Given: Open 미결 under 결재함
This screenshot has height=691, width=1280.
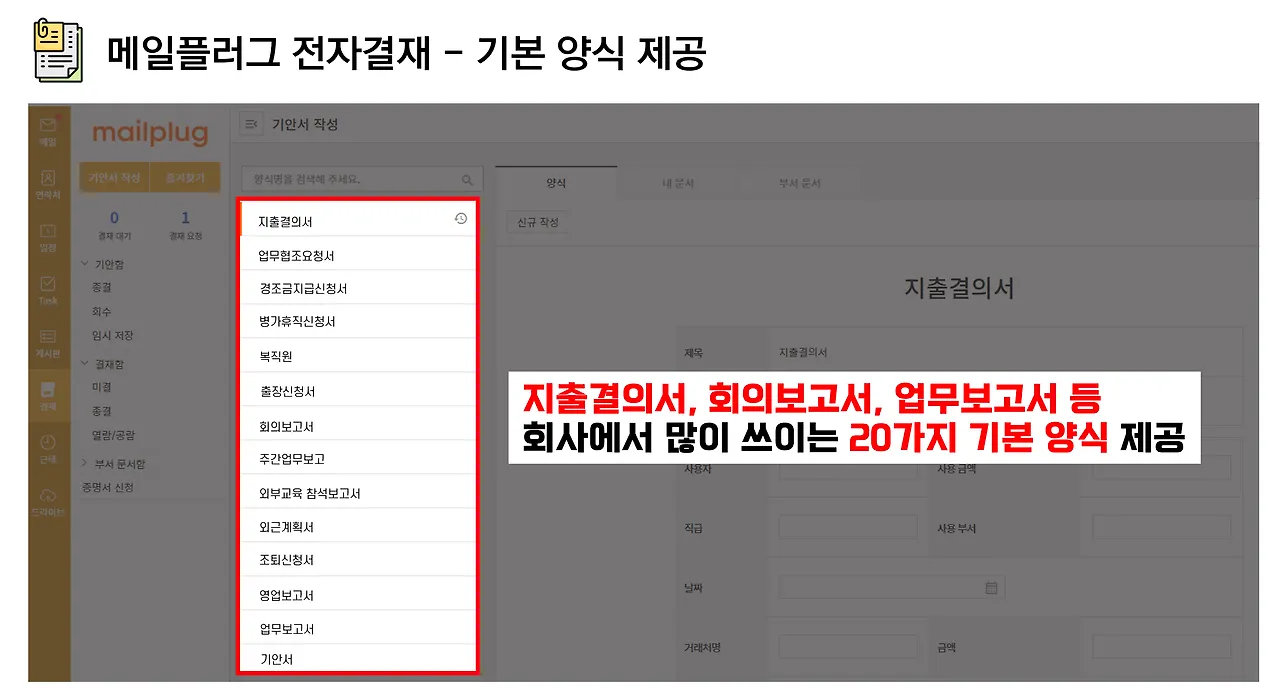Looking at the screenshot, I should click(101, 387).
